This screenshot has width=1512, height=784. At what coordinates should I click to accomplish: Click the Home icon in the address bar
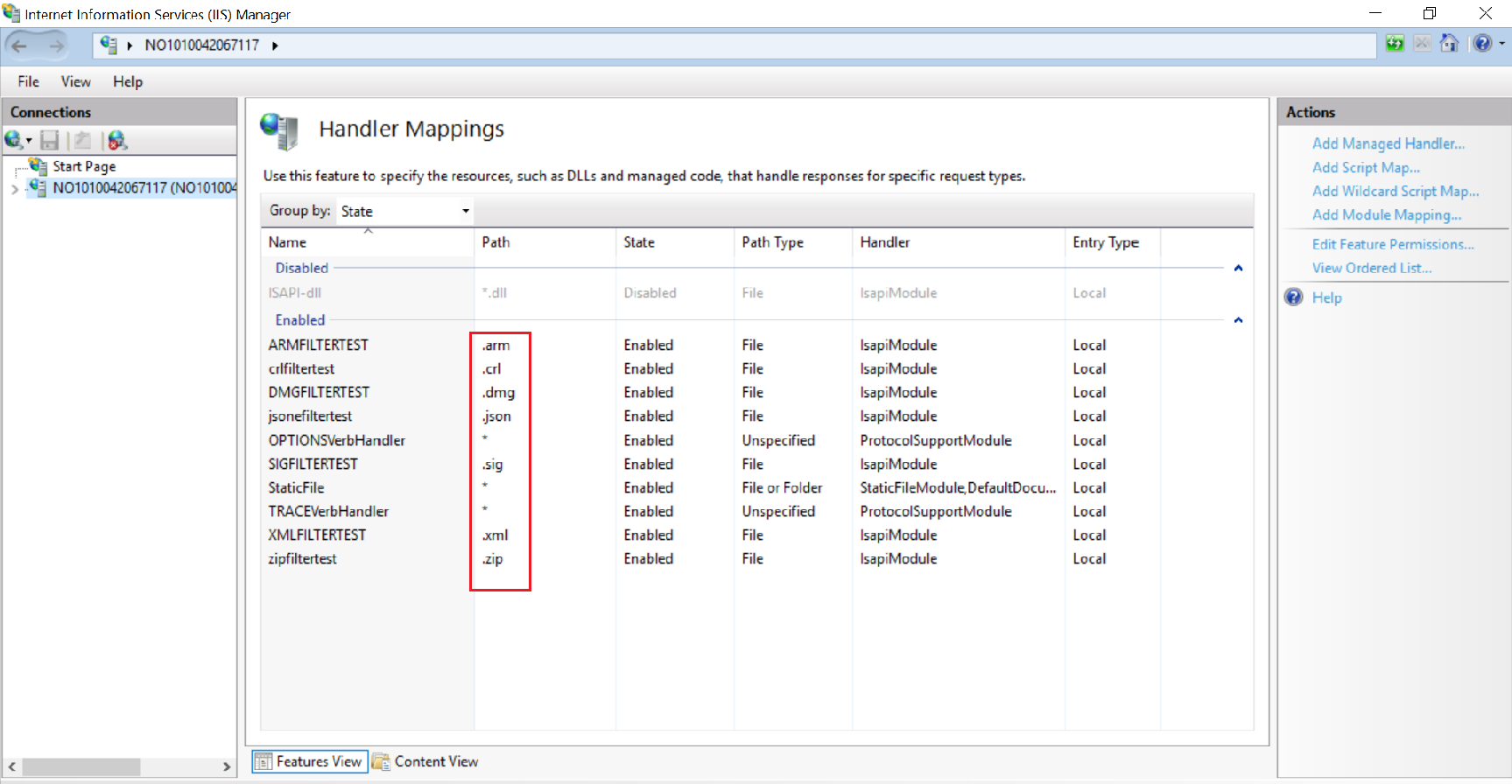point(1450,44)
